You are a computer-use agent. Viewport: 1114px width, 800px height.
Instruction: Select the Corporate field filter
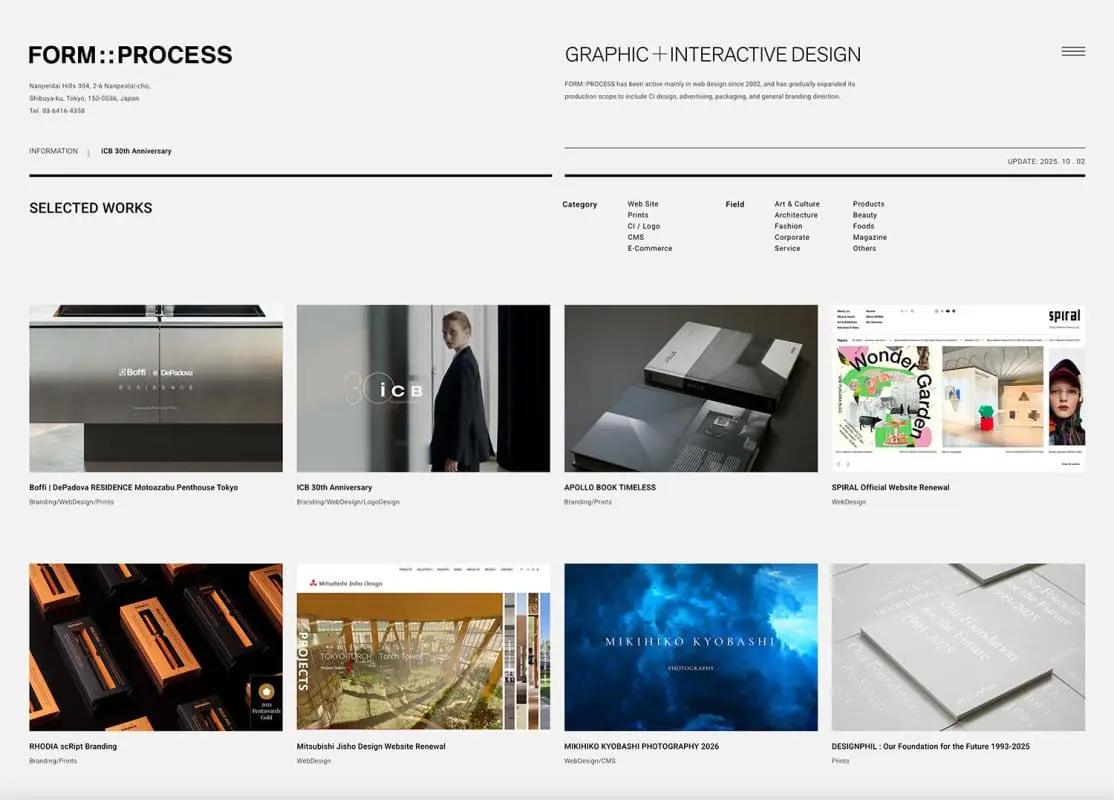(791, 237)
